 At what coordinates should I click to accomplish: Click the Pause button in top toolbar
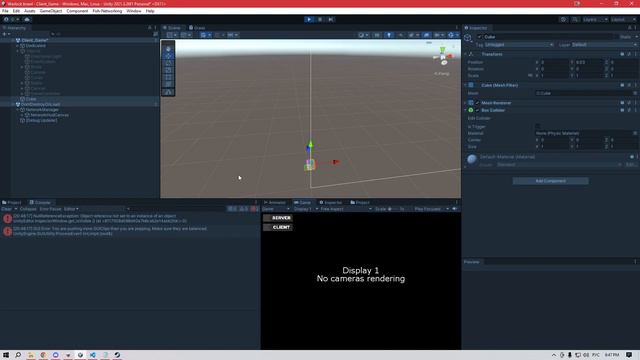[320, 19]
